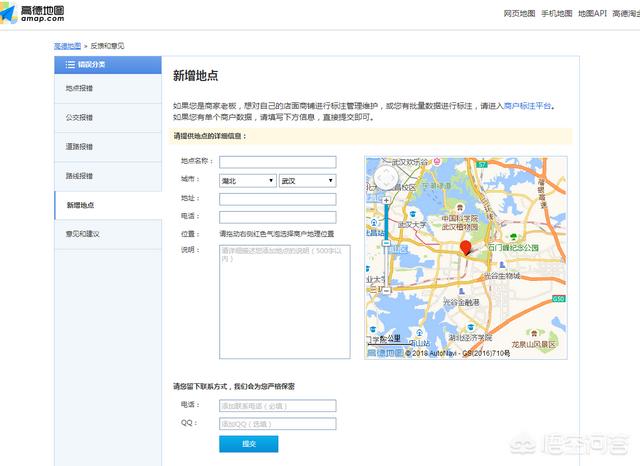Zoom in with the map plus button
This screenshot has height=466, width=640.
coord(386,200)
